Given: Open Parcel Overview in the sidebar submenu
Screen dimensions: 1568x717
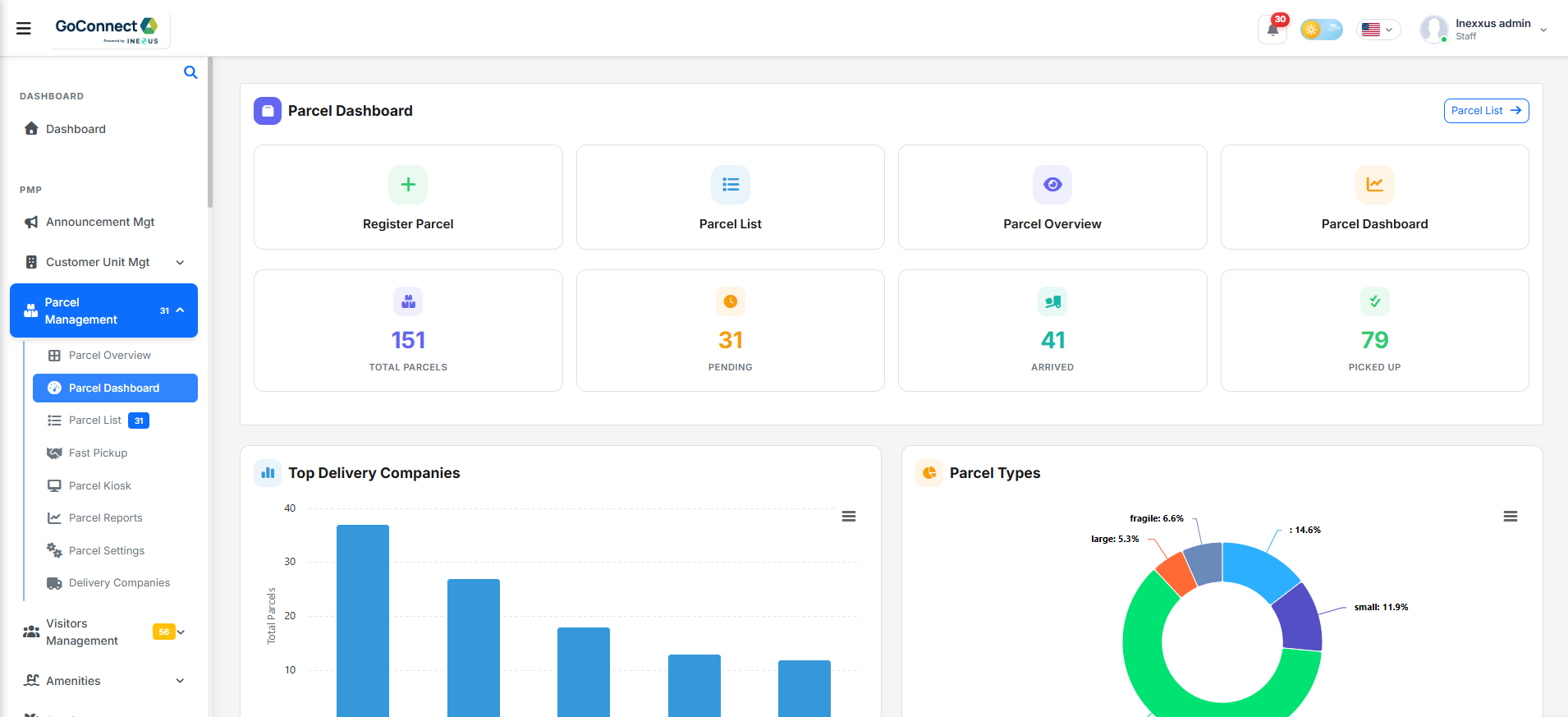Looking at the screenshot, I should (x=109, y=356).
